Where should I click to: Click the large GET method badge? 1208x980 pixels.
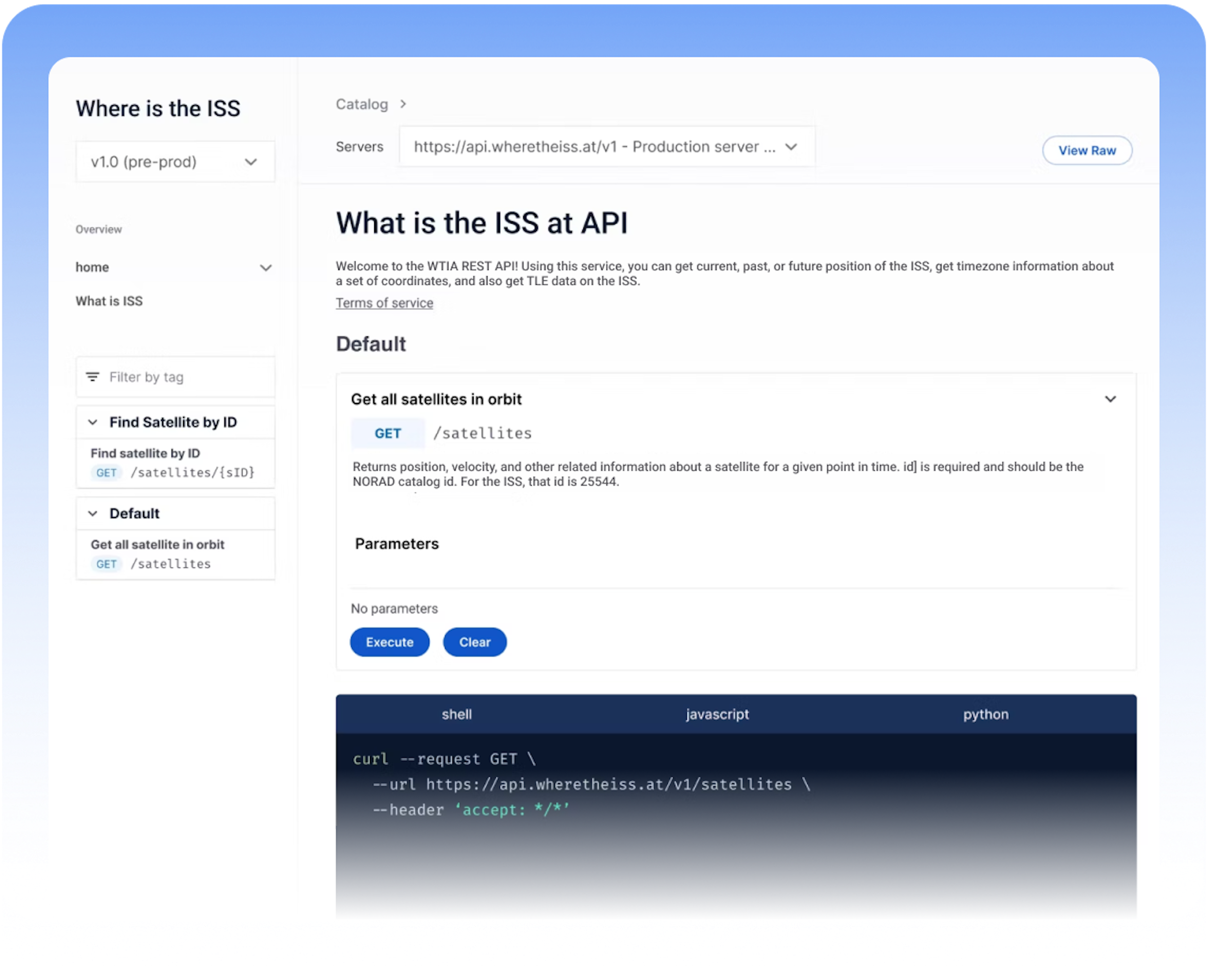pos(388,433)
